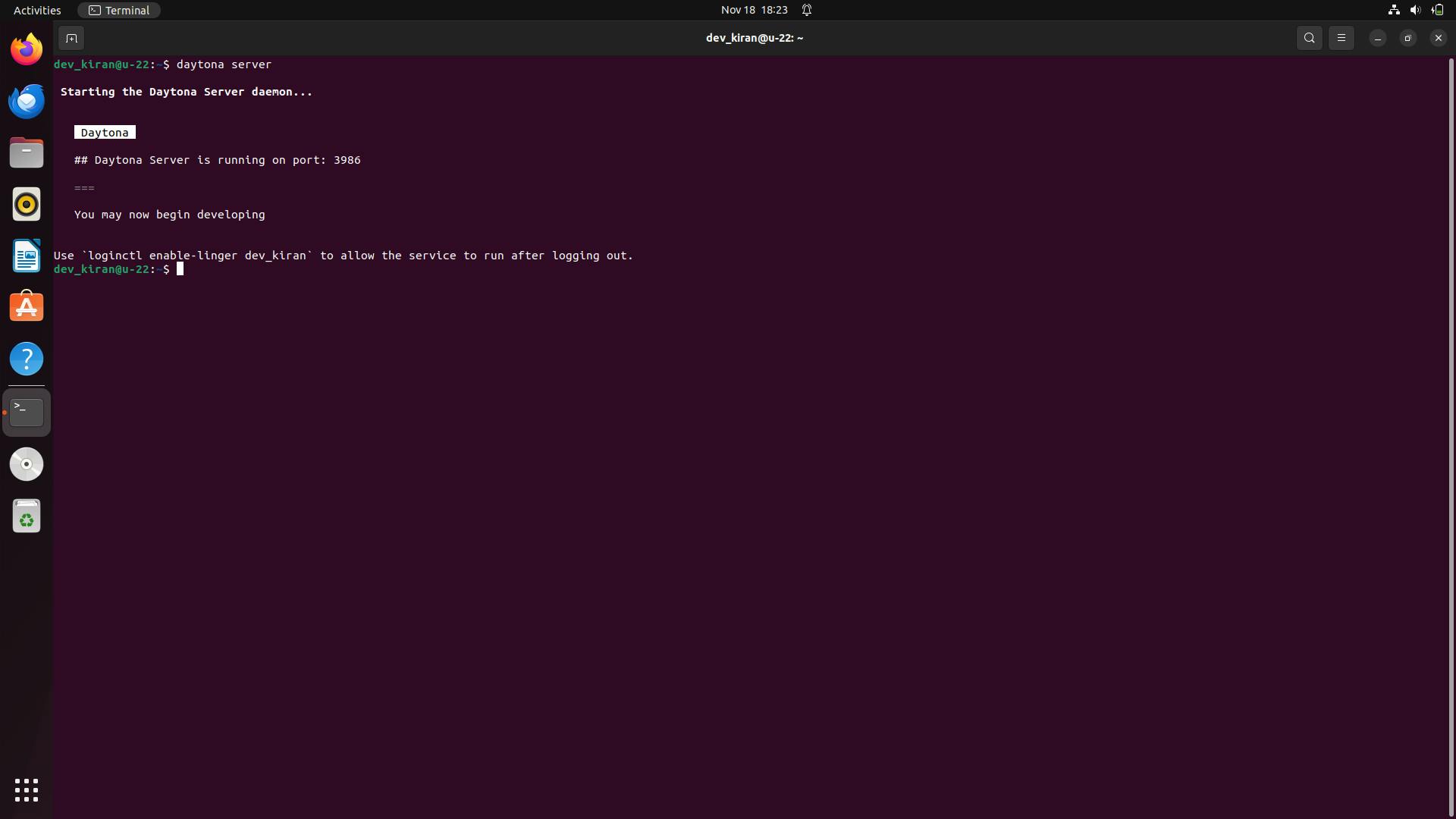Click 'You may now begin developing' line
This screenshot has width=1456, height=819.
[x=170, y=215]
